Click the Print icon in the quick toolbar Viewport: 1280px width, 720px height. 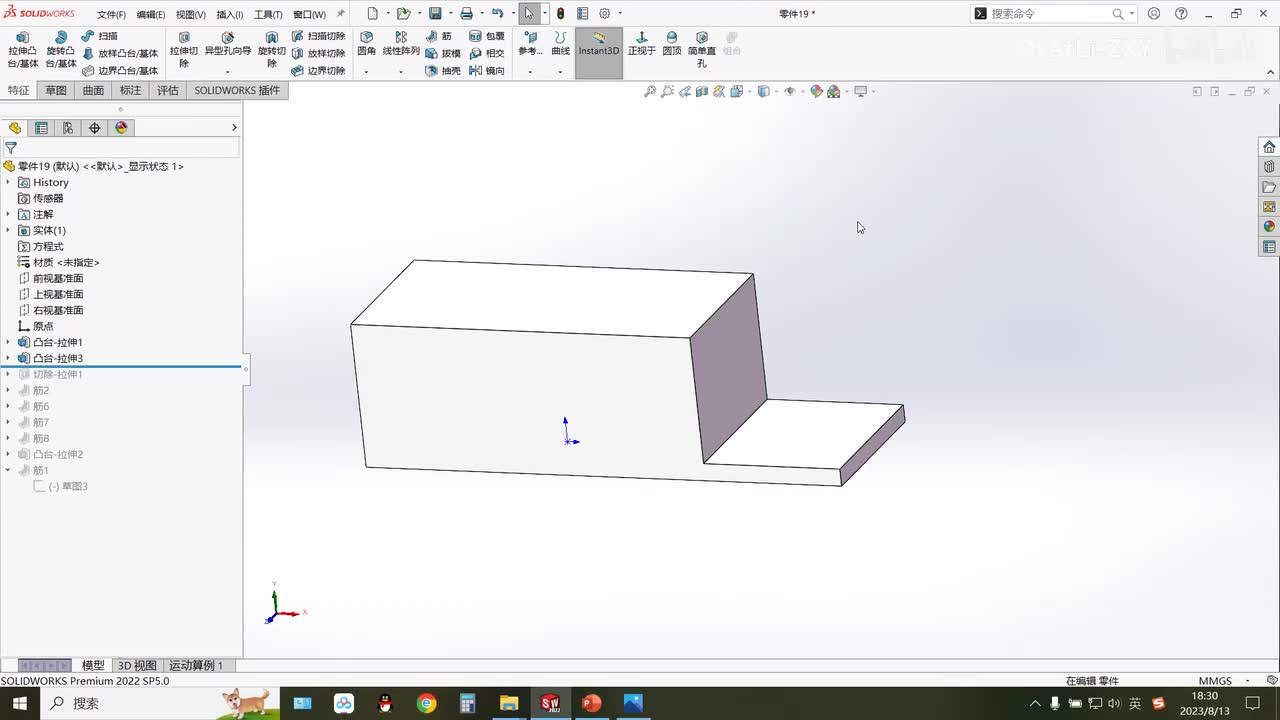tap(466, 14)
